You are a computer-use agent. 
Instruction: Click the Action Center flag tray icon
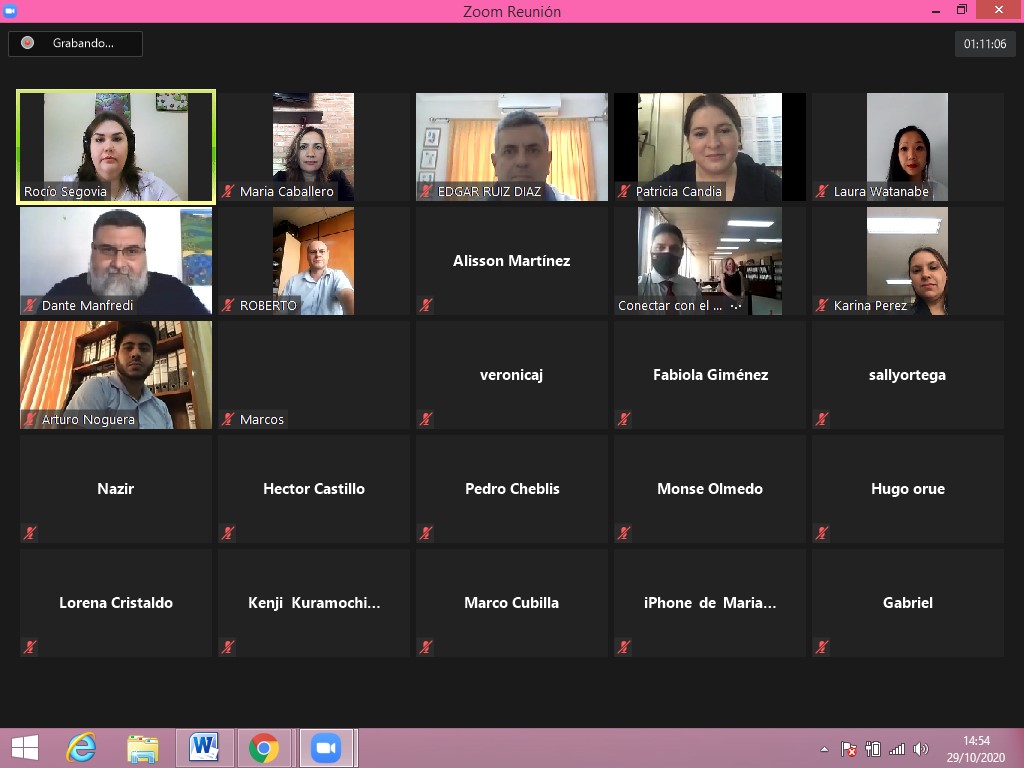click(x=848, y=749)
